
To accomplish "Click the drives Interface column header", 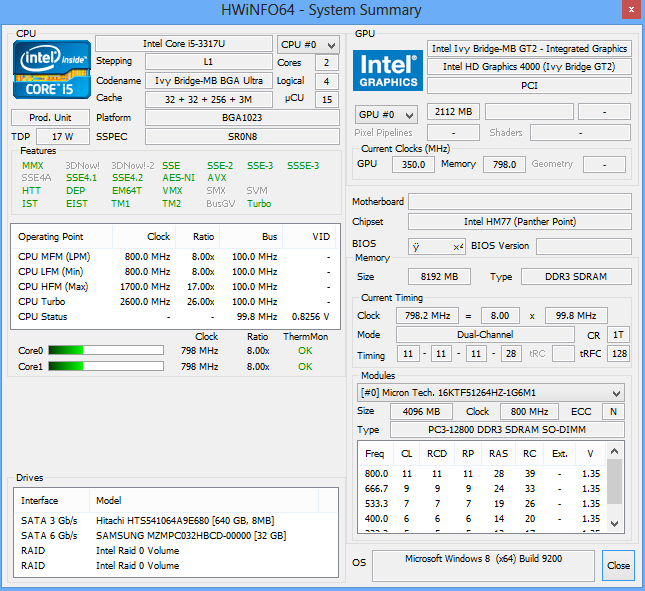I will (x=52, y=501).
